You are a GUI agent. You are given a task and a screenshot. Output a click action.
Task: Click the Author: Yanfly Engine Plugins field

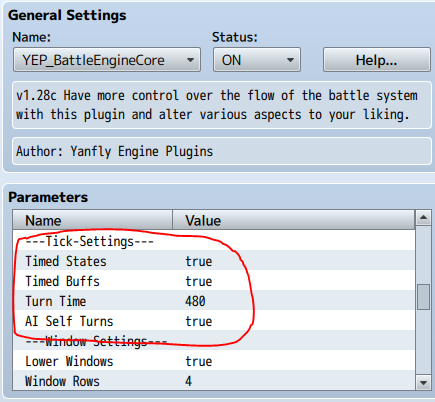222,151
